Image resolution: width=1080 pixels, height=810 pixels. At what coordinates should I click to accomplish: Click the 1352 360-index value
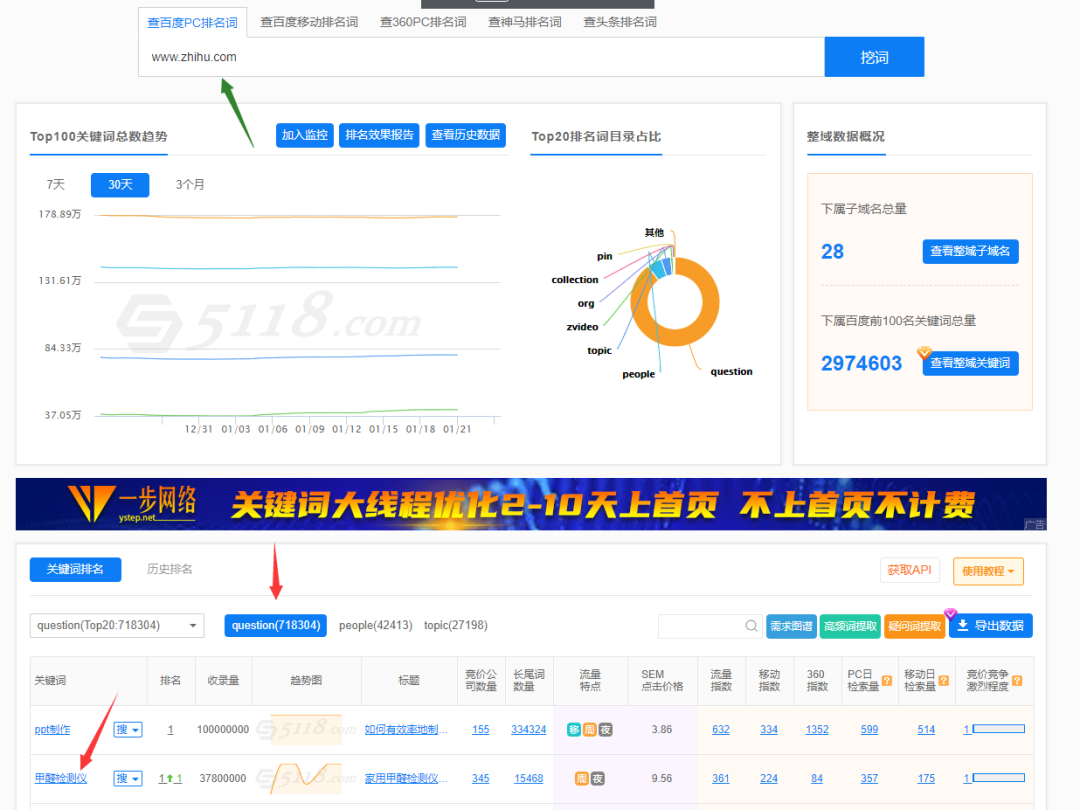pos(817,729)
